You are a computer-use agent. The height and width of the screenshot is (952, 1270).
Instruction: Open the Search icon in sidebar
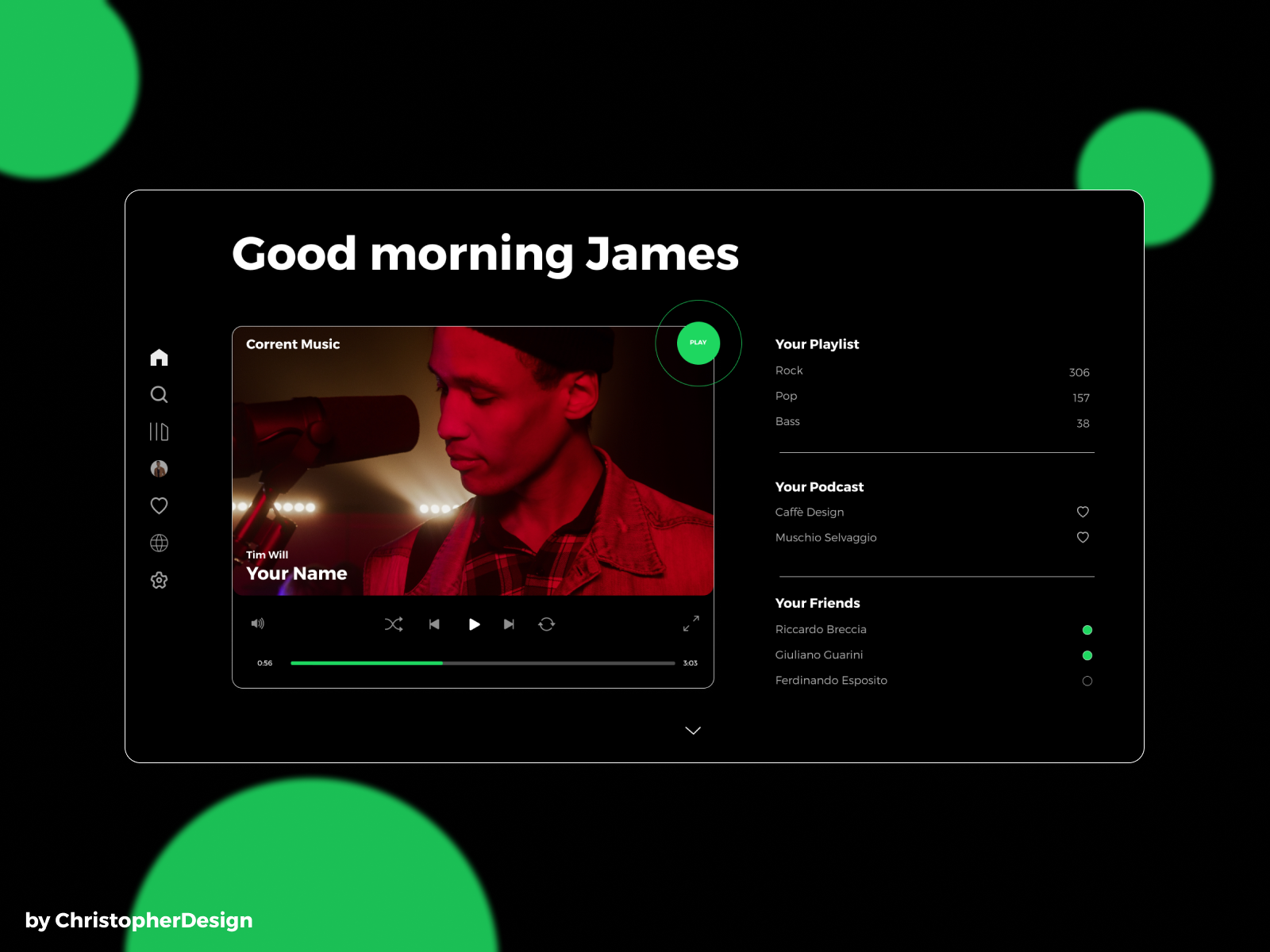(x=159, y=394)
